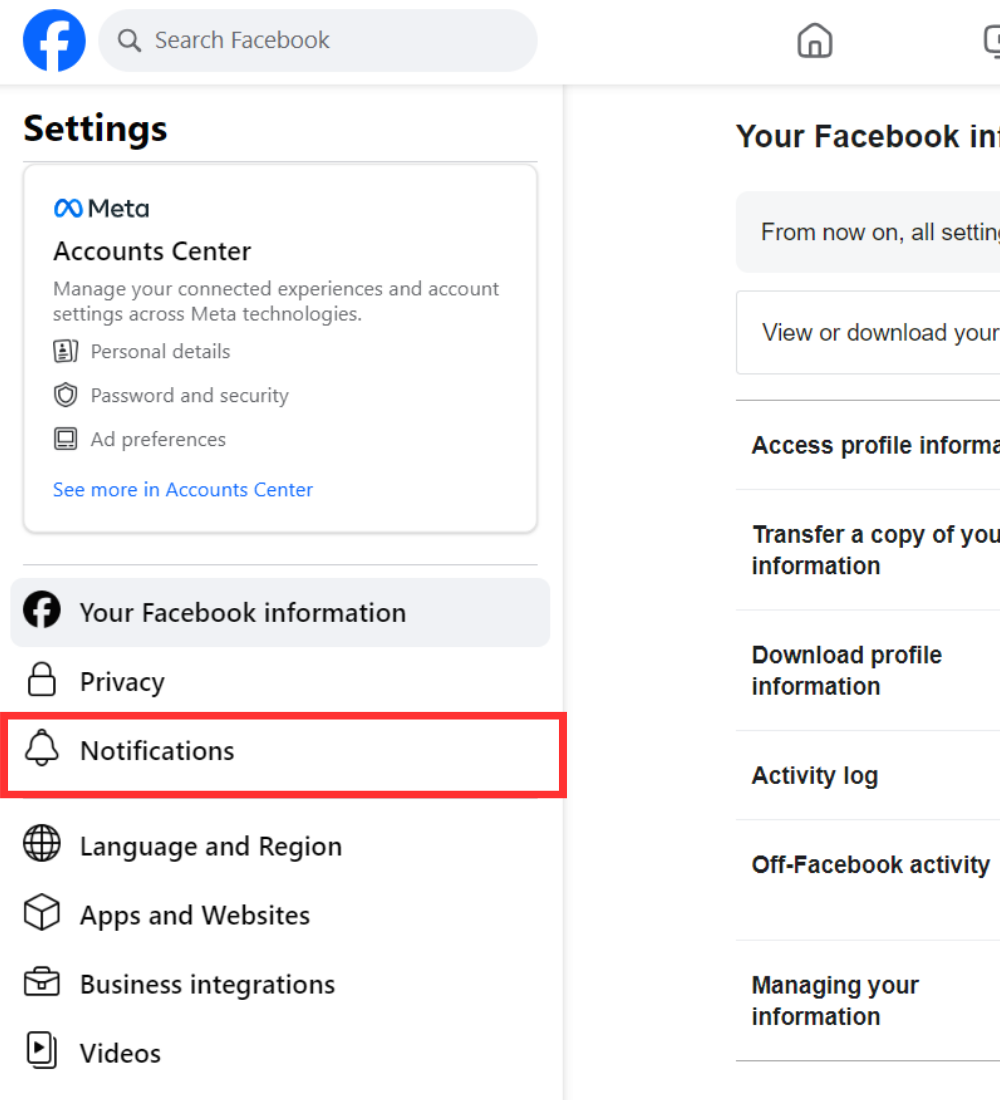Click the Notifications bell icon
Image resolution: width=1000 pixels, height=1100 pixels.
pyautogui.click(x=42, y=750)
